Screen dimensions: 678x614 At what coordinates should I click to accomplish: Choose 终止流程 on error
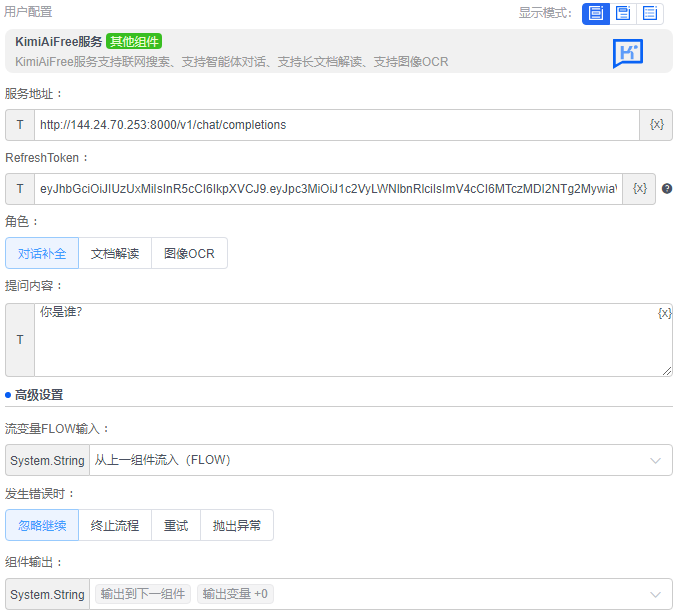coord(115,525)
